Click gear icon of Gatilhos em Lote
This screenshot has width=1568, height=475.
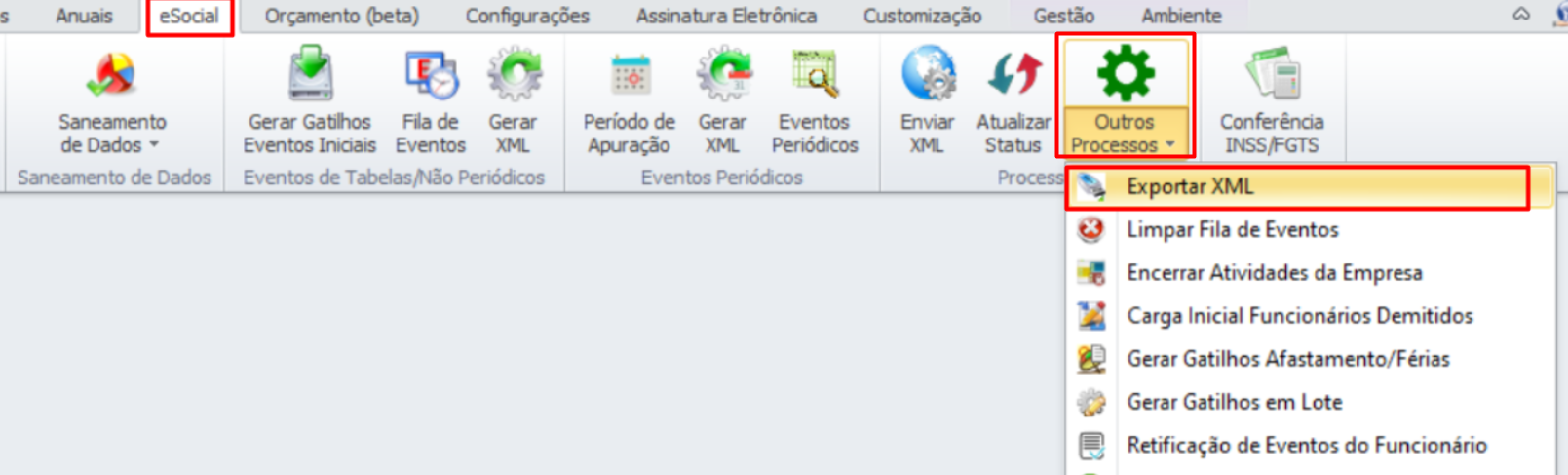1091,402
